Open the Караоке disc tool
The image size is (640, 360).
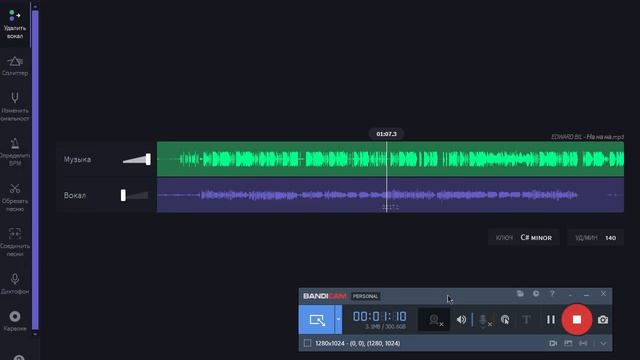coord(15,321)
